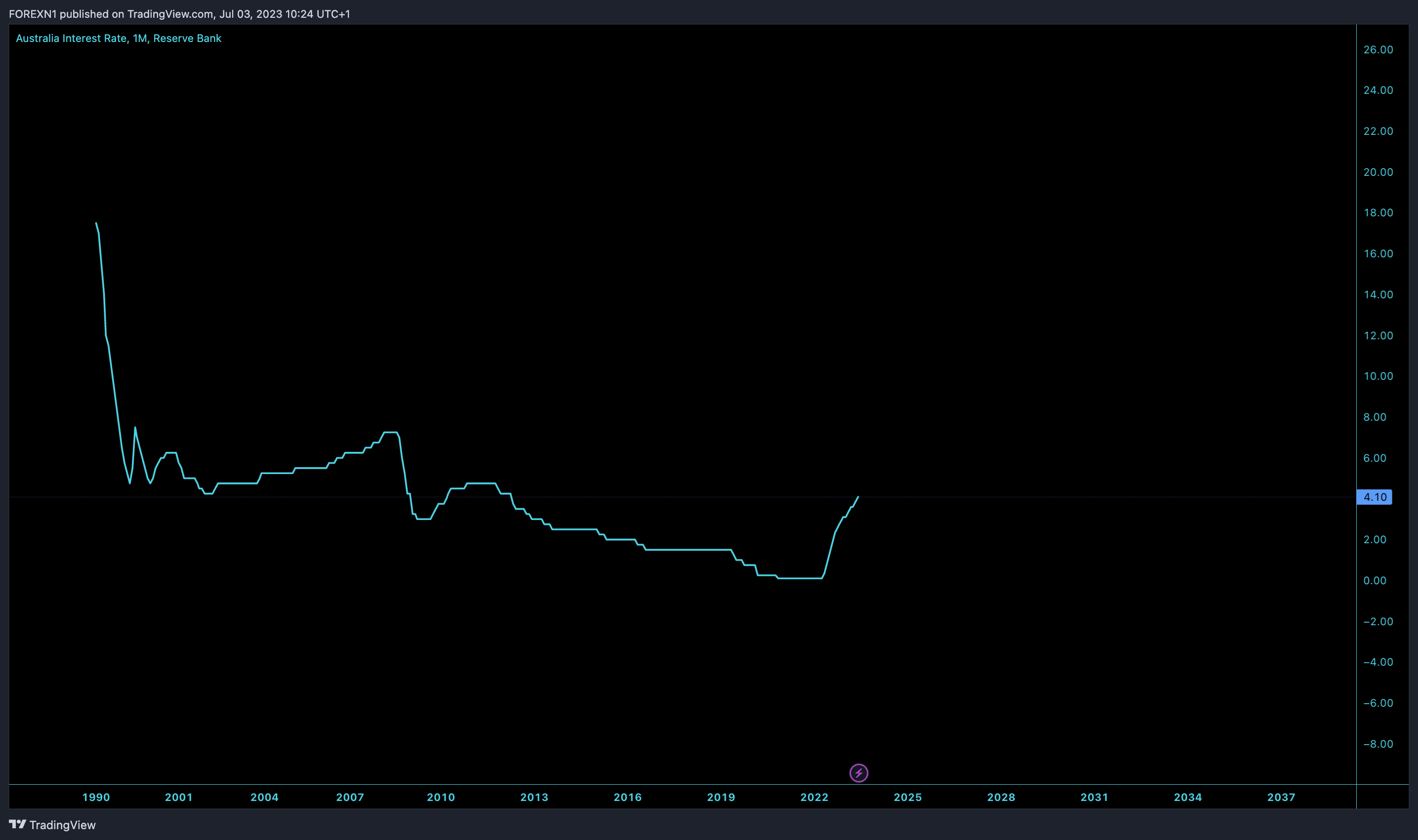
Task: Click the 2007 label on time axis
Action: pyautogui.click(x=350, y=797)
